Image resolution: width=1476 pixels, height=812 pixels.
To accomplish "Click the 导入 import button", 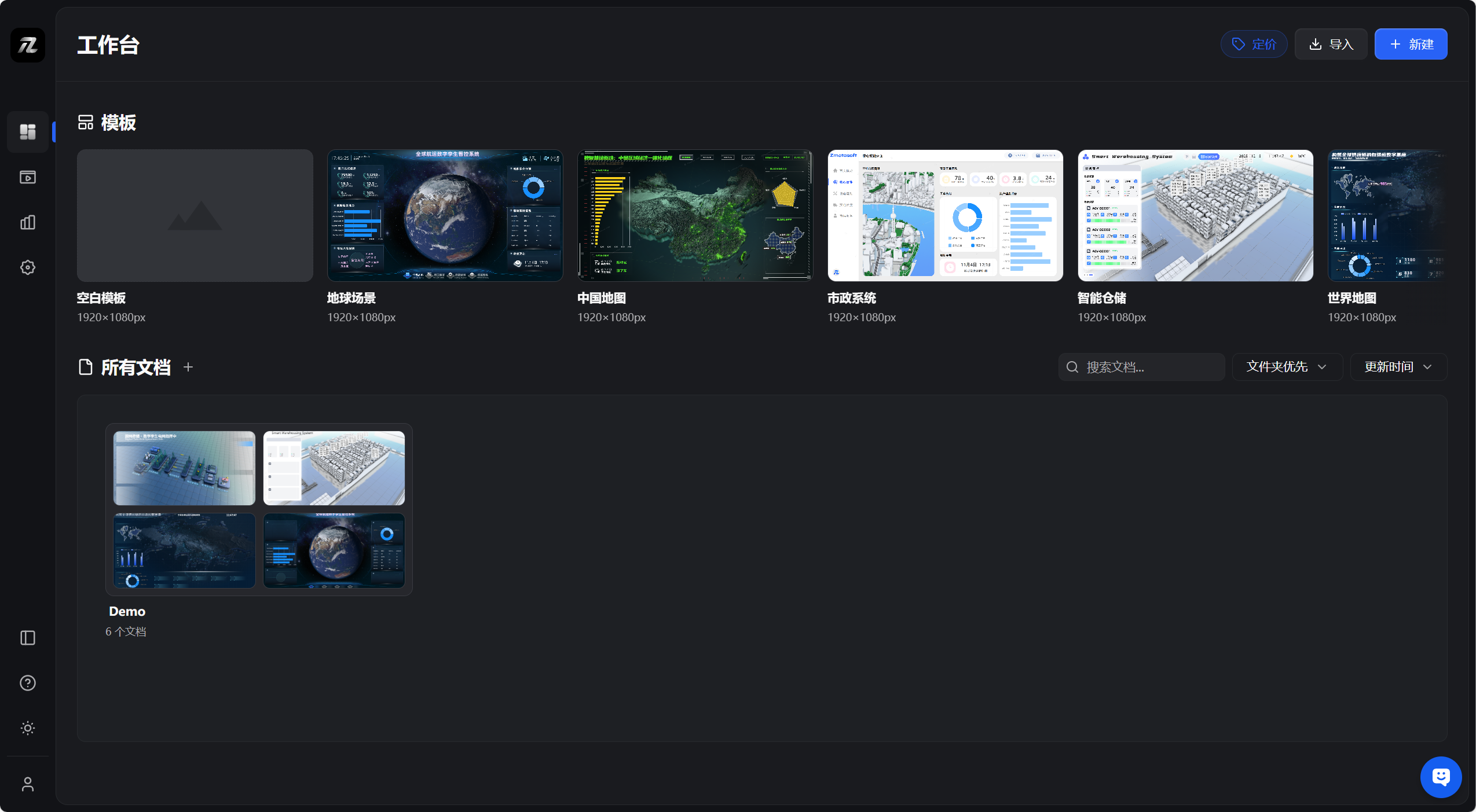I will 1331,44.
